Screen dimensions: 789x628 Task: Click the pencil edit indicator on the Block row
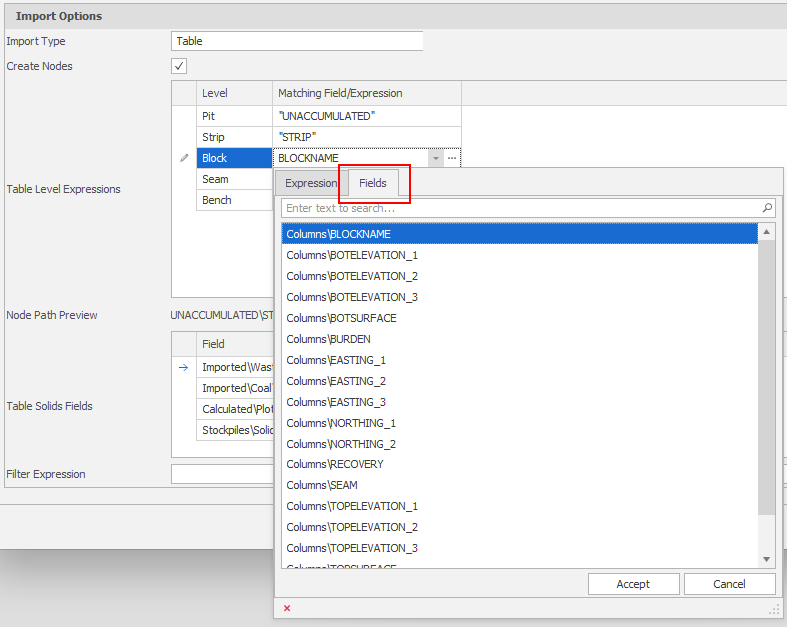[x=183, y=158]
